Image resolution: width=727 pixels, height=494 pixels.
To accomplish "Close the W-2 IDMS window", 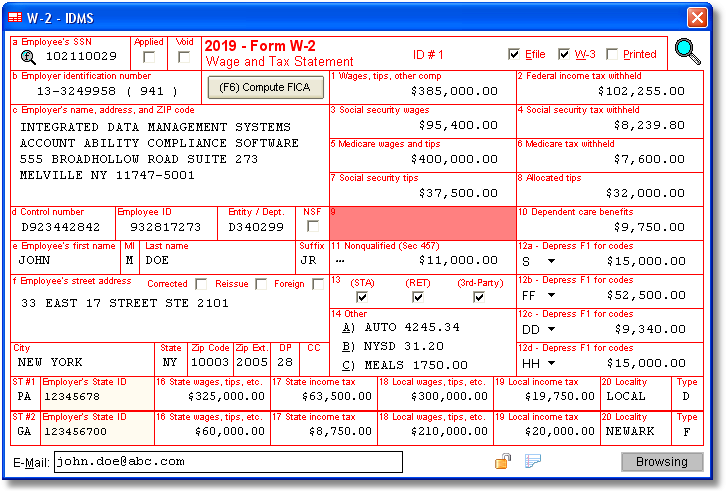I will click(697, 17).
